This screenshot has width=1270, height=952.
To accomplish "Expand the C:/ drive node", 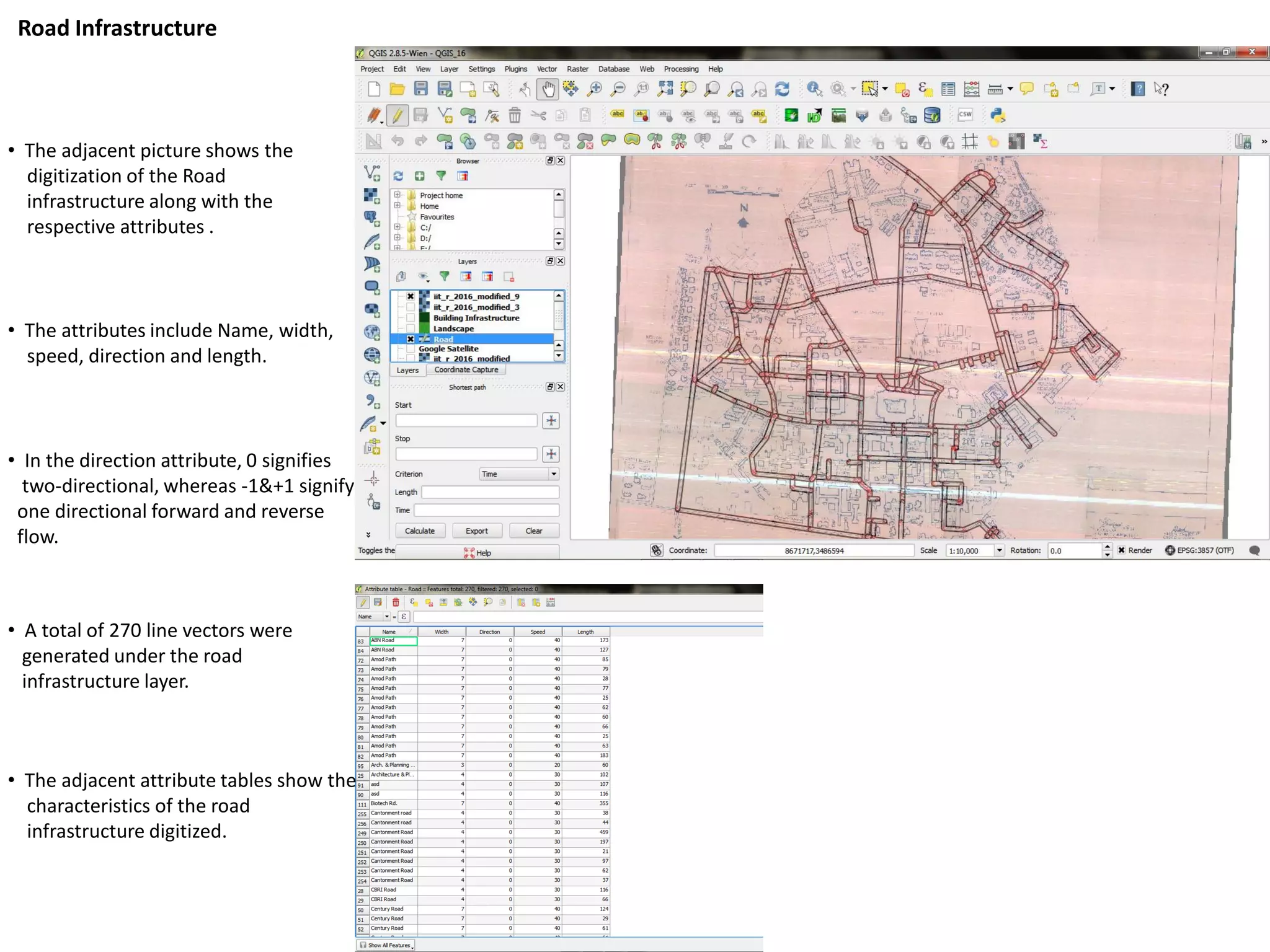I will (x=397, y=227).
